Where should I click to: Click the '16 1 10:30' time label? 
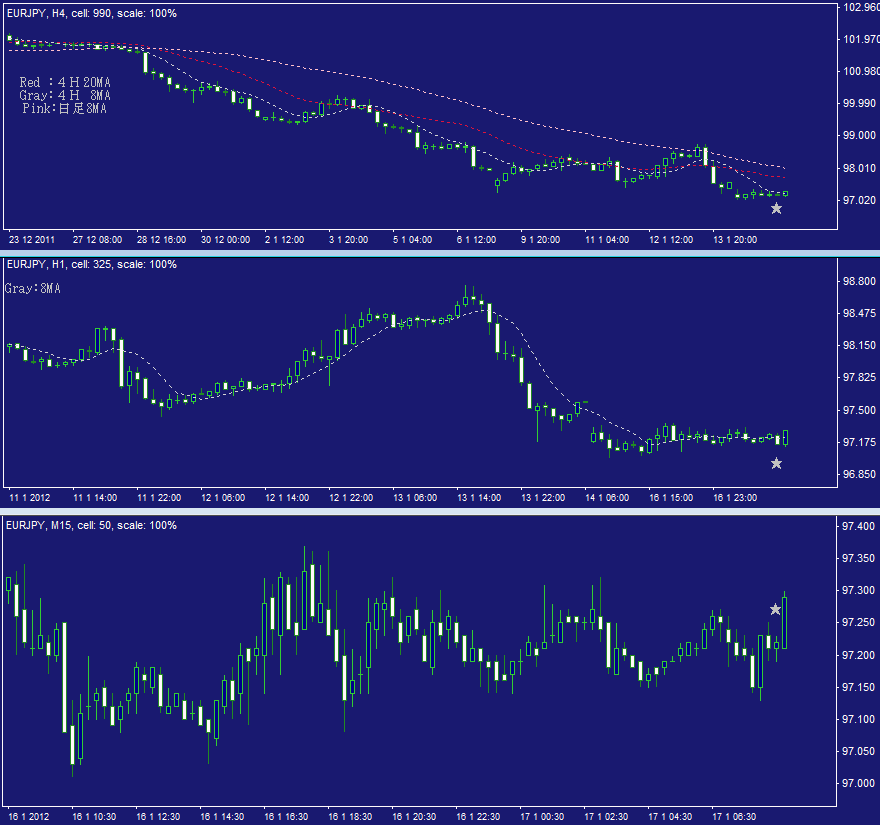coord(94,817)
